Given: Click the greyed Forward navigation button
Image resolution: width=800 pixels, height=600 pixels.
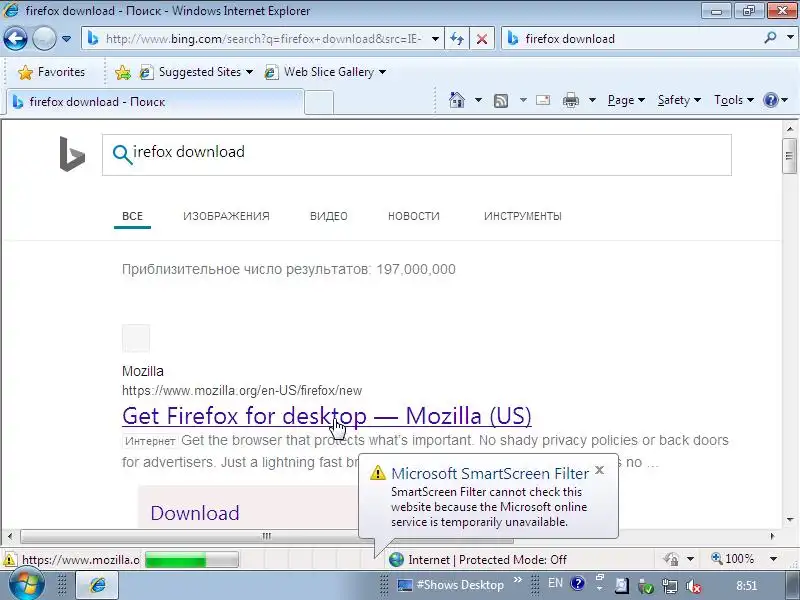Looking at the screenshot, I should [44, 38].
